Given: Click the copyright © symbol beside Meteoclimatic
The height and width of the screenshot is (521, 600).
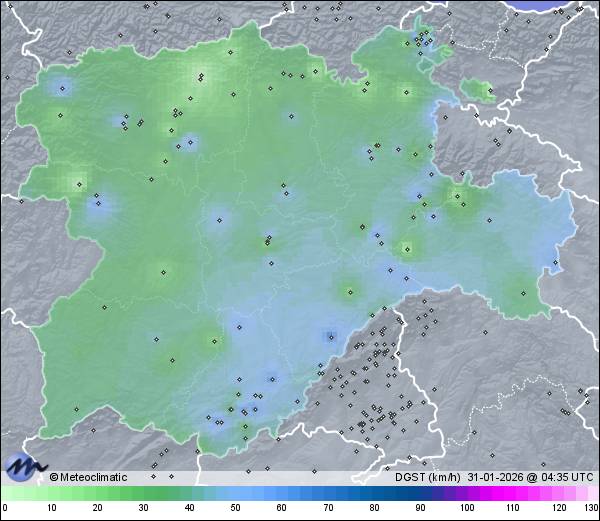Looking at the screenshot, I should pyautogui.click(x=54, y=477).
